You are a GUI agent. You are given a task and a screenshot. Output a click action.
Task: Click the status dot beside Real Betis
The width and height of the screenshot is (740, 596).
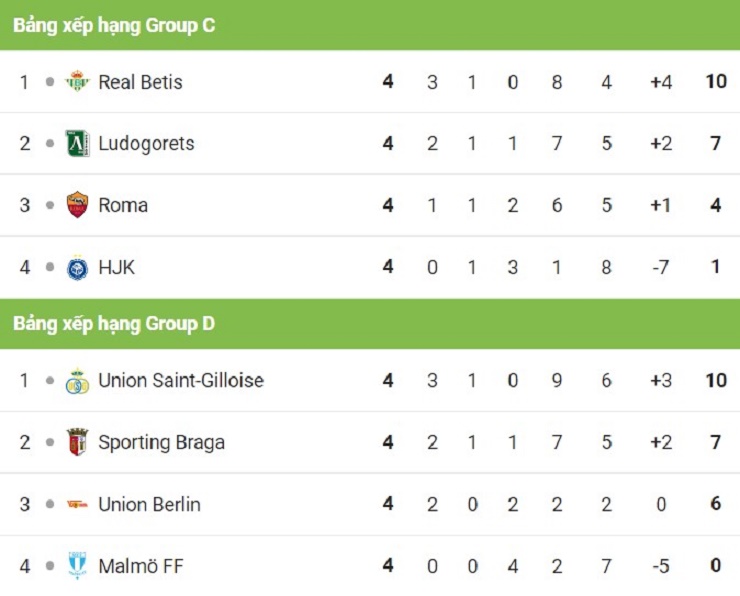50,82
